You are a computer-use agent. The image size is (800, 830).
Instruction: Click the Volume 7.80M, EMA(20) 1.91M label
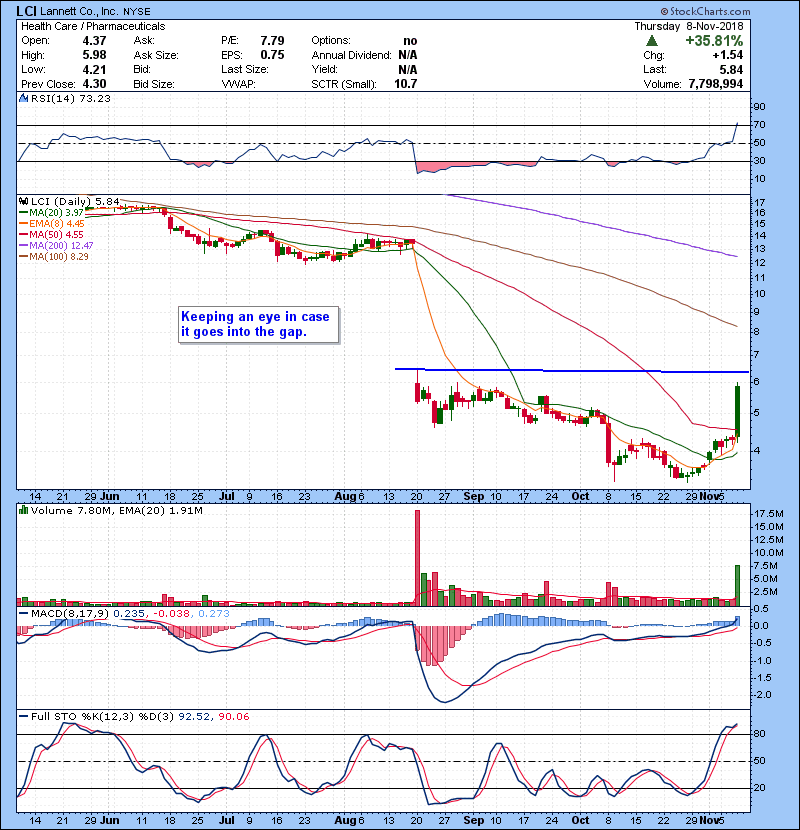(116, 511)
